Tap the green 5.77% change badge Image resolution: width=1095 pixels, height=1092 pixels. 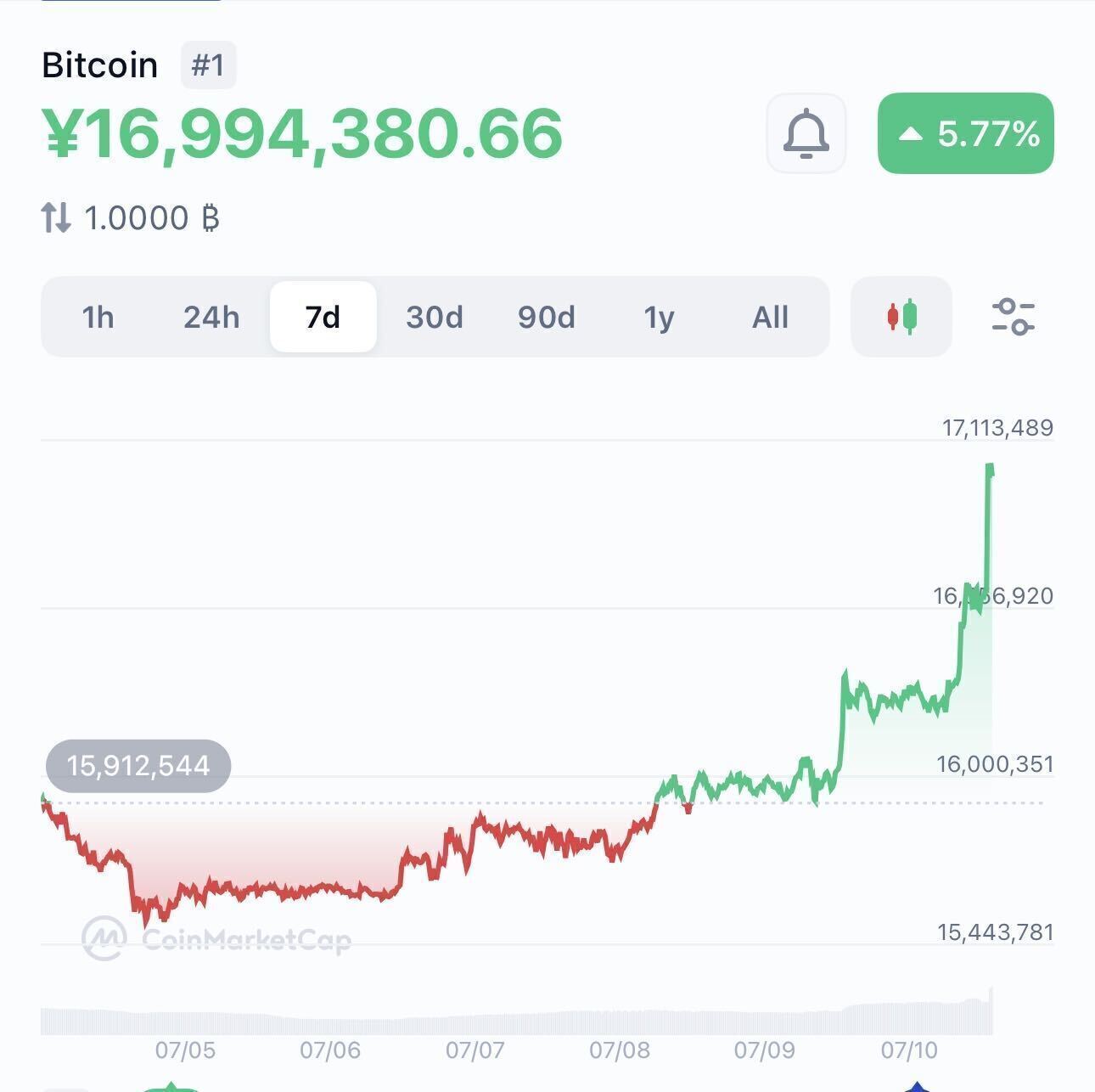pos(966,133)
